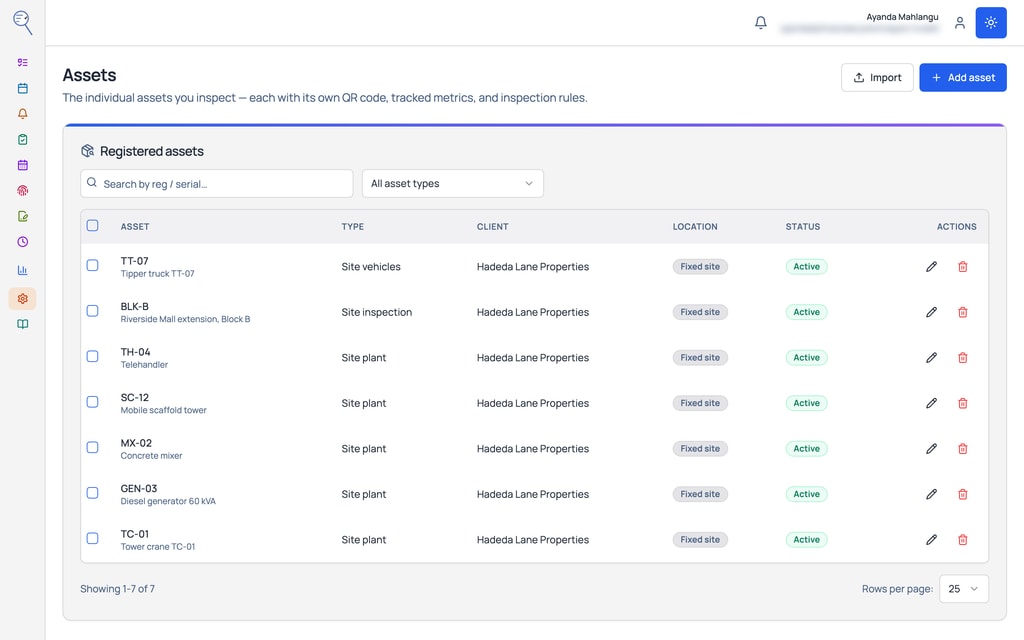This screenshot has width=1024, height=640.
Task: Click the Site vehicles type cell
Action: click(x=371, y=266)
